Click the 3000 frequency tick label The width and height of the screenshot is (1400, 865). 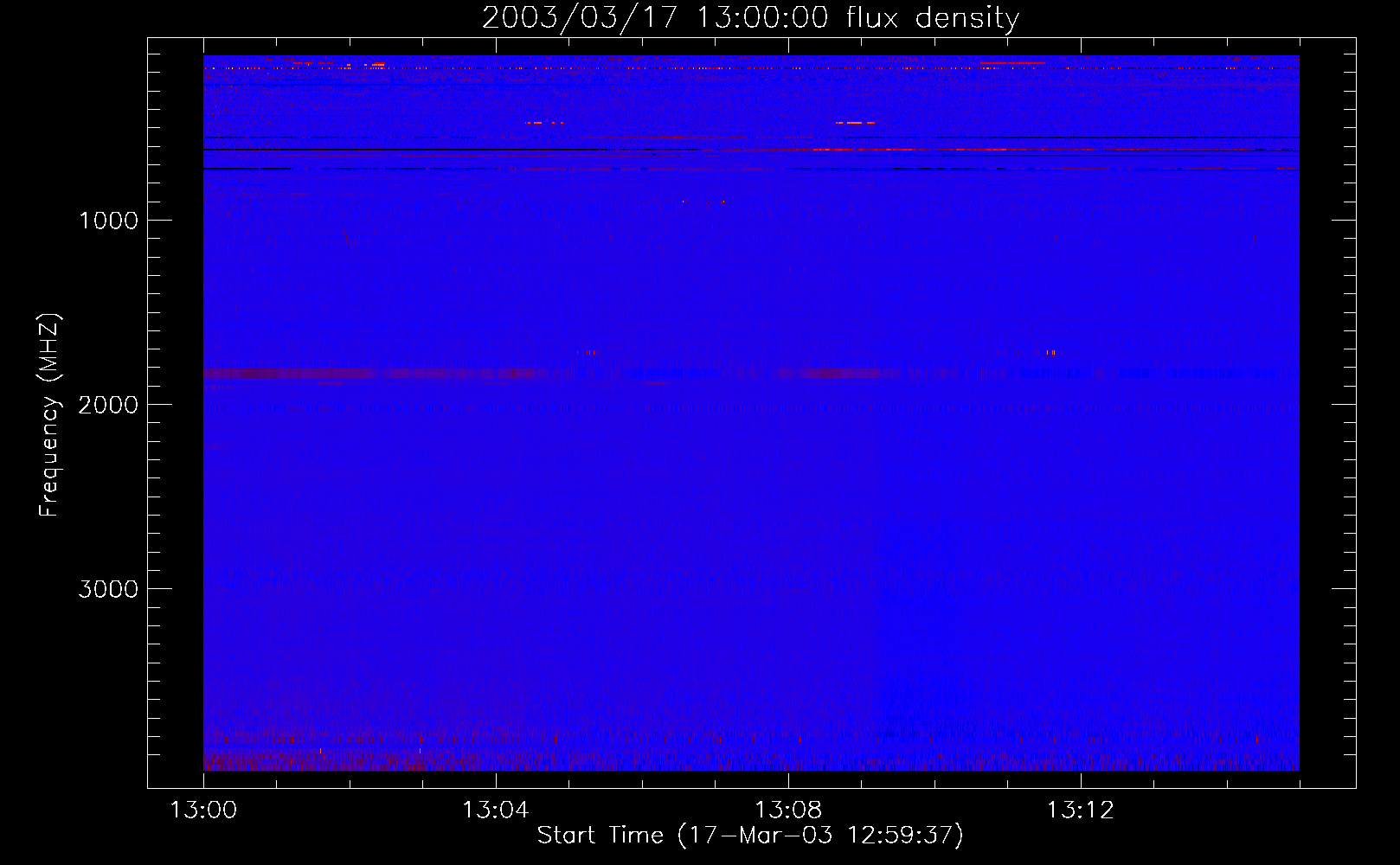(109, 589)
